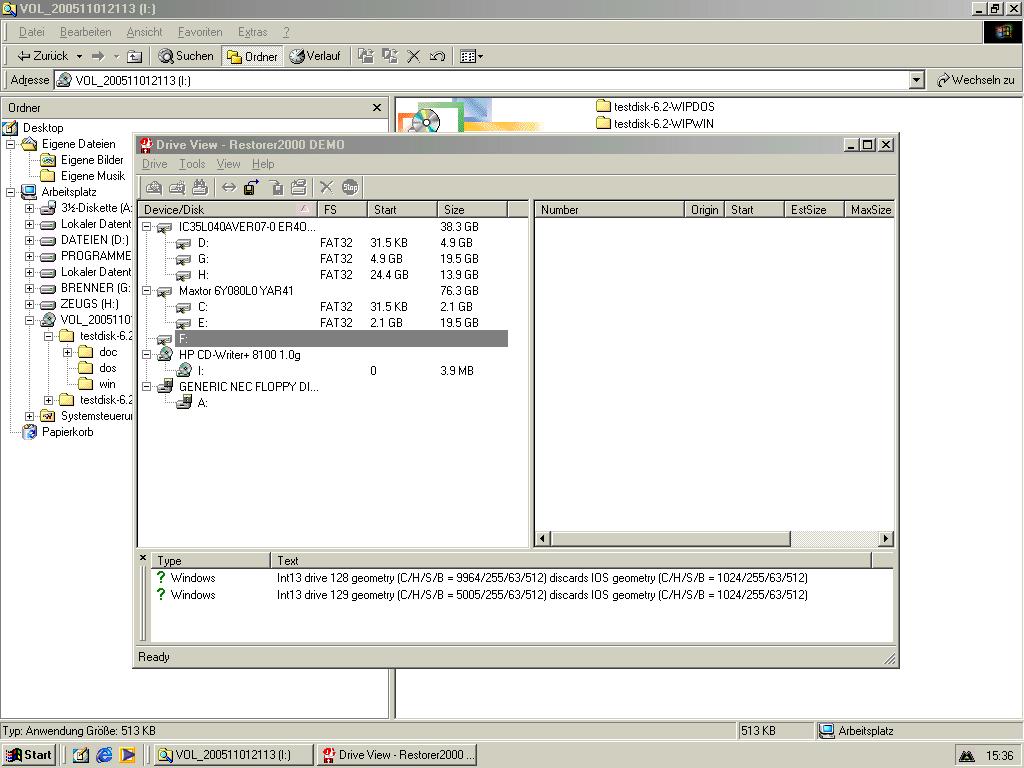Click the Suchen search button in Explorer
Image resolution: width=1024 pixels, height=768 pixels.
click(x=186, y=56)
